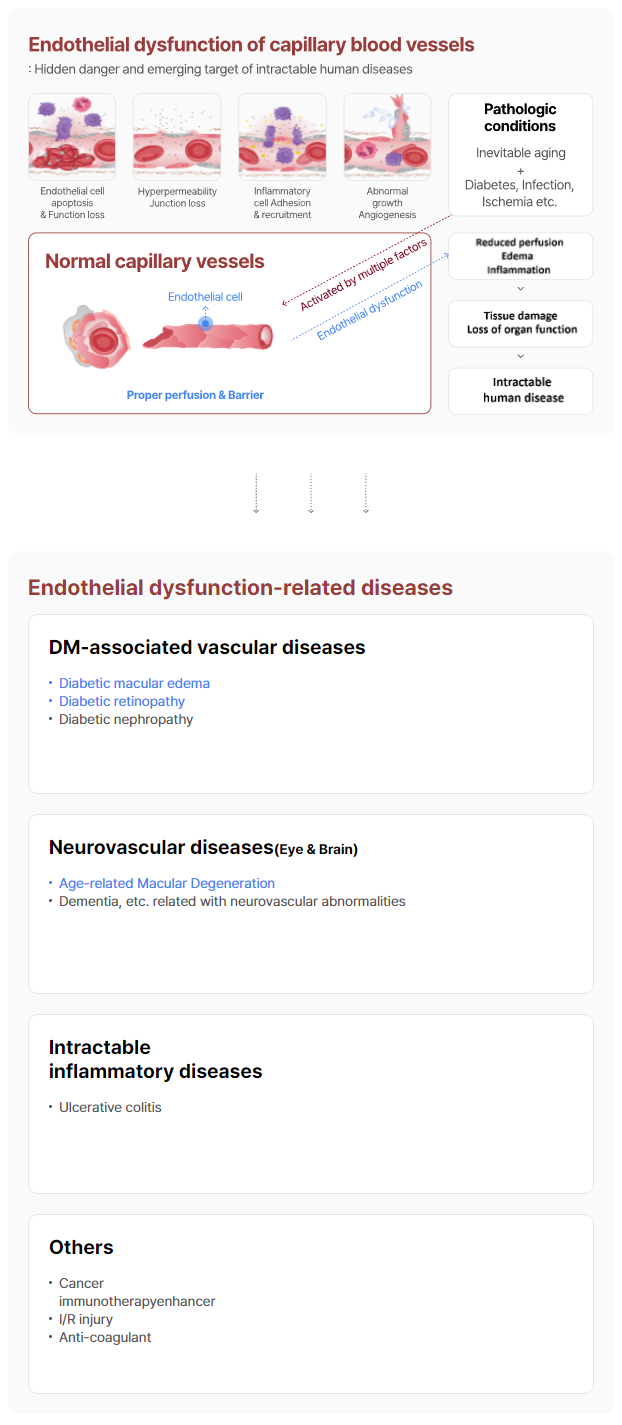Select the Tissue damage box
This screenshot has width=622, height=1425.
(x=520, y=323)
